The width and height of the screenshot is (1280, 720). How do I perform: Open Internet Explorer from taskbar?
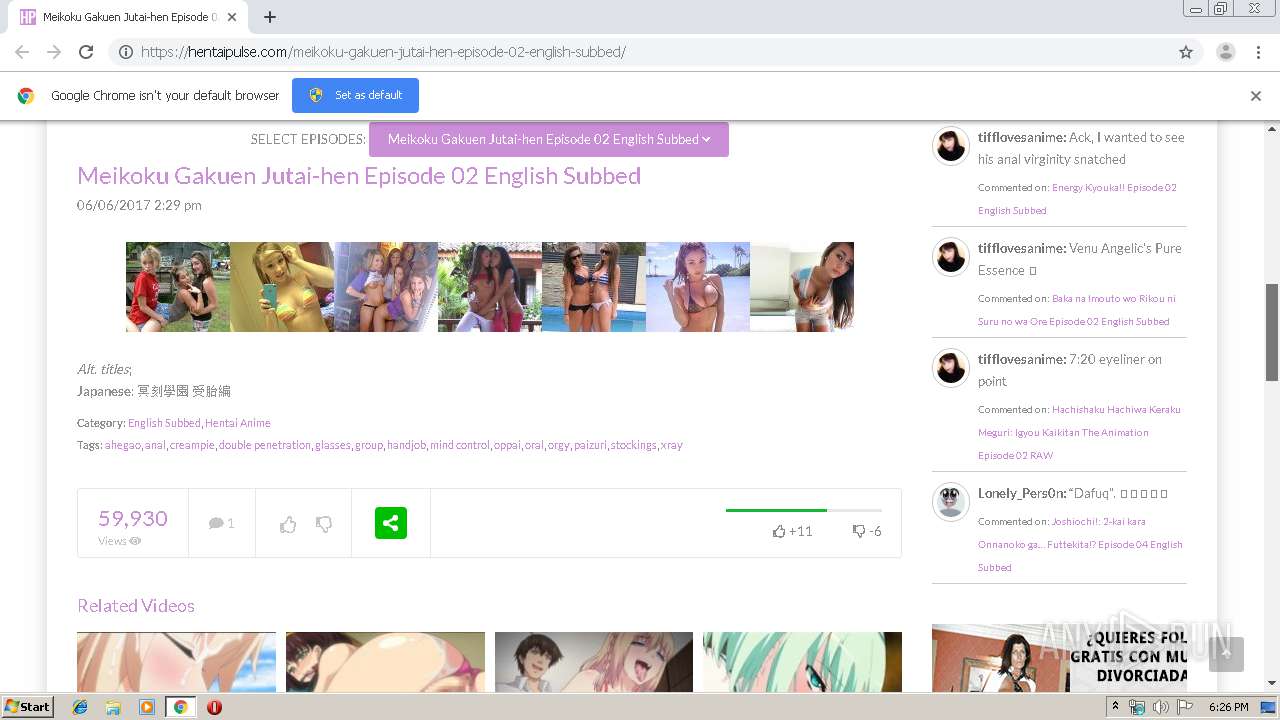80,707
